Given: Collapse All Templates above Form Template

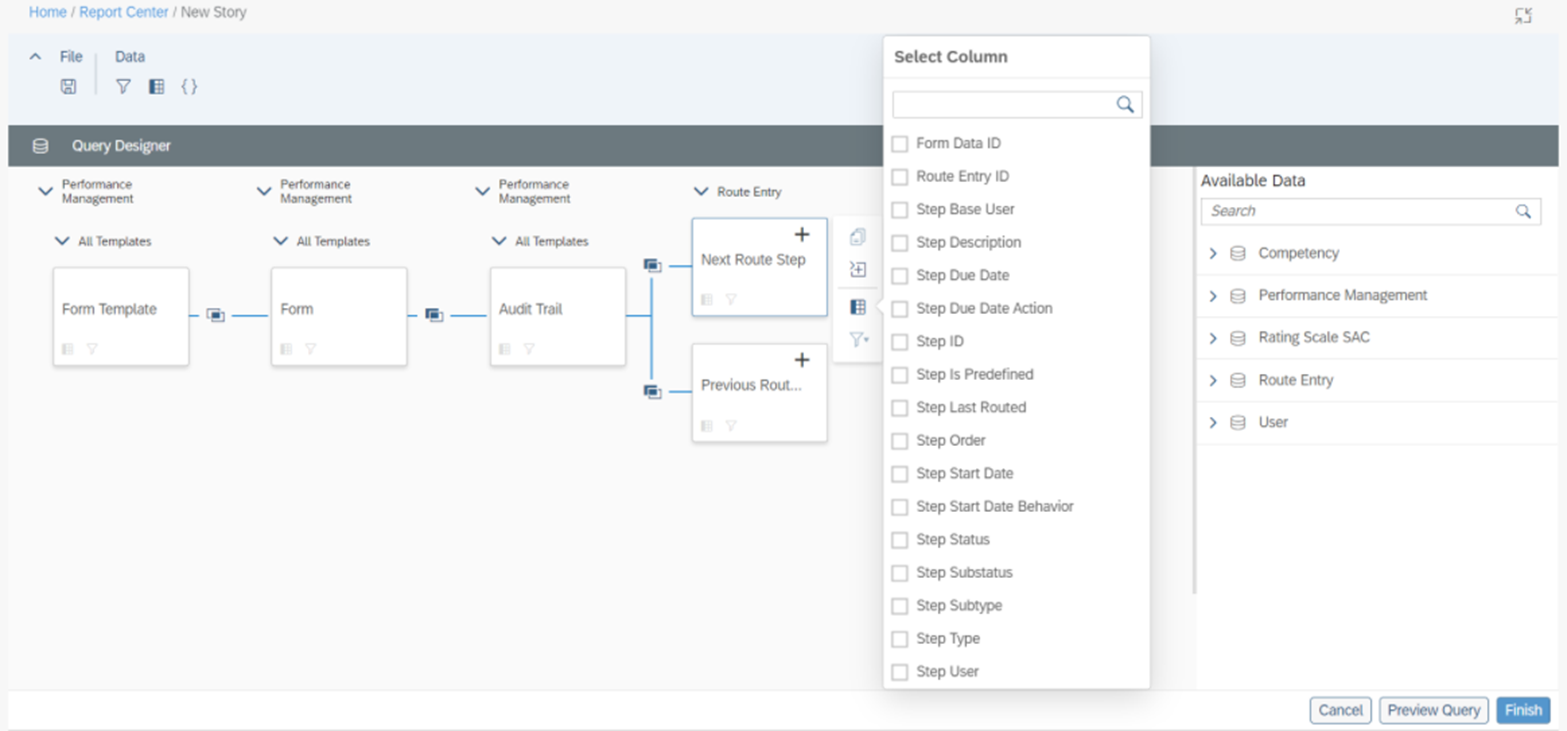Looking at the screenshot, I should click(62, 241).
